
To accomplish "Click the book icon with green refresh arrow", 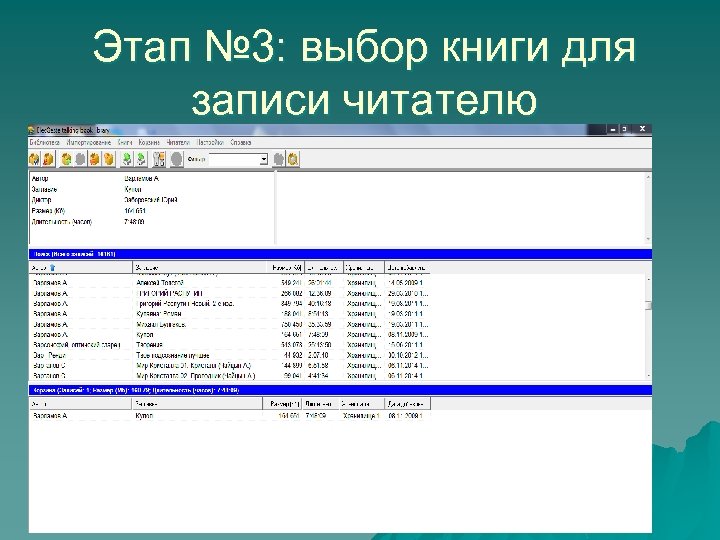I will point(67,159).
